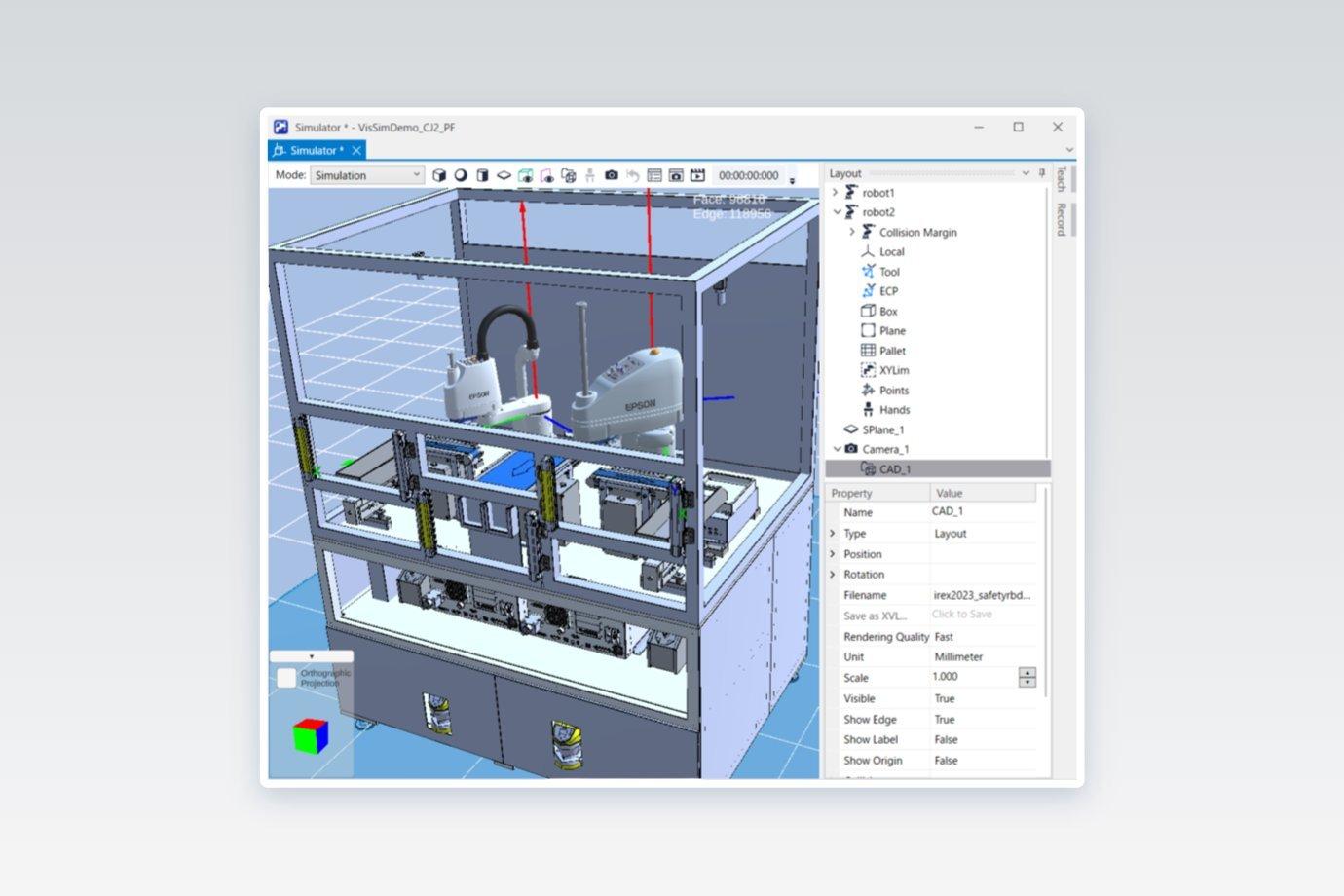Screen dimensions: 1344x896
Task: Toggle the green box visibility eye icon
Action: click(x=525, y=175)
